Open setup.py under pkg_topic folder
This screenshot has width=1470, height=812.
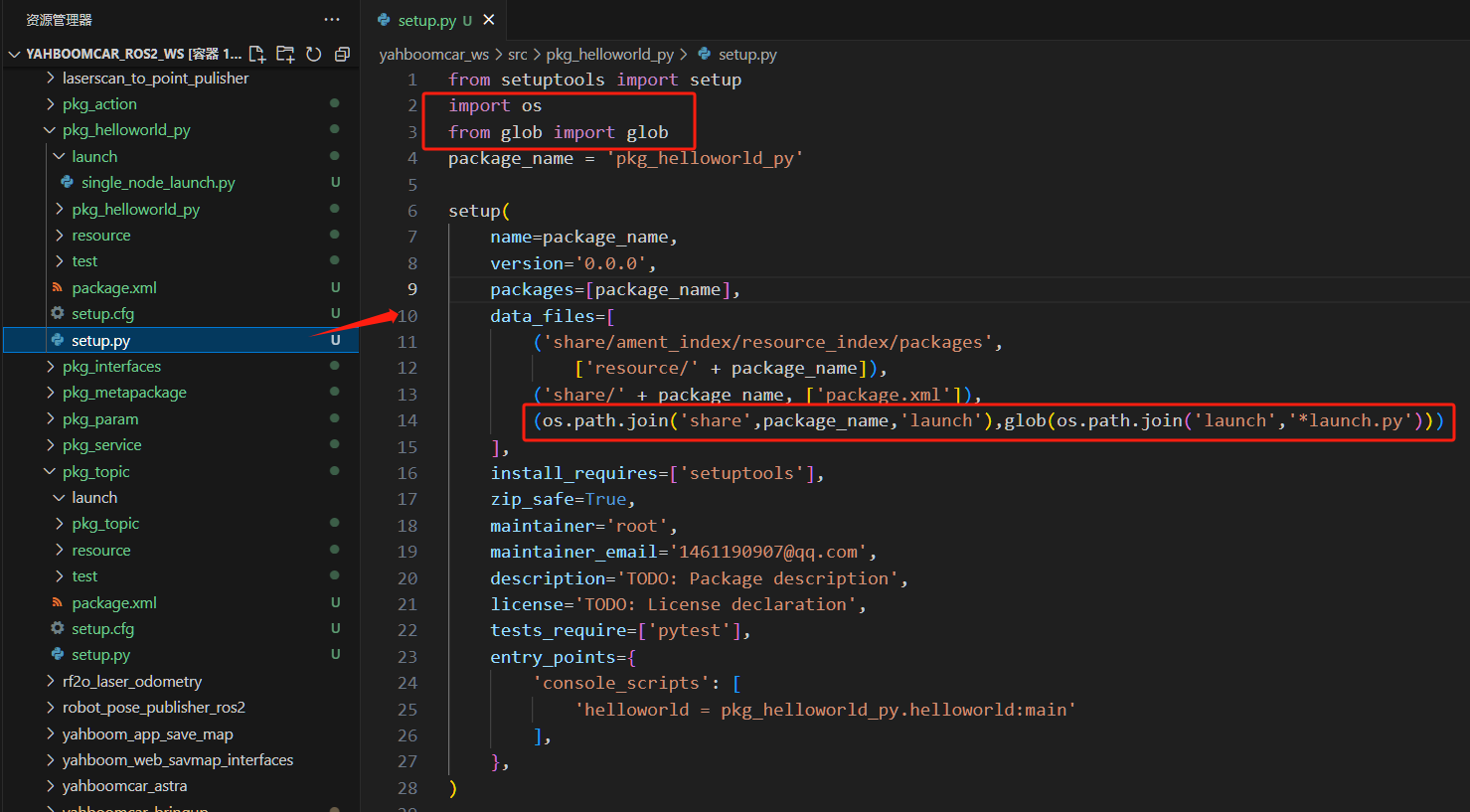pyautogui.click(x=100, y=655)
